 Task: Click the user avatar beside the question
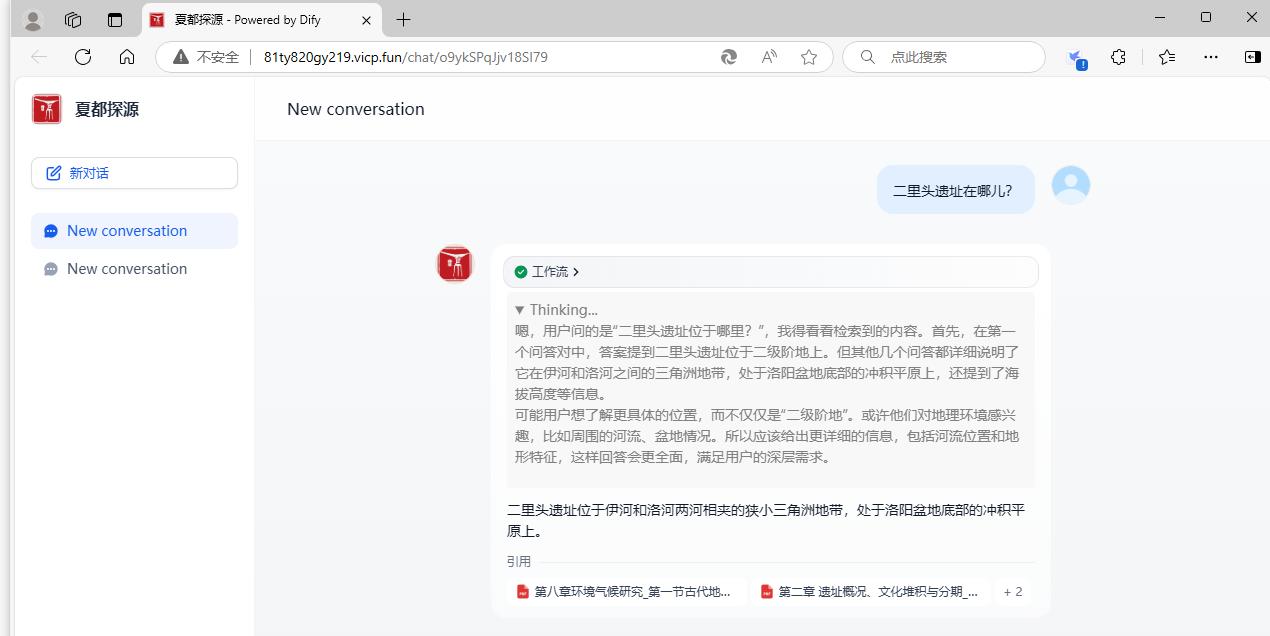[x=1070, y=185]
